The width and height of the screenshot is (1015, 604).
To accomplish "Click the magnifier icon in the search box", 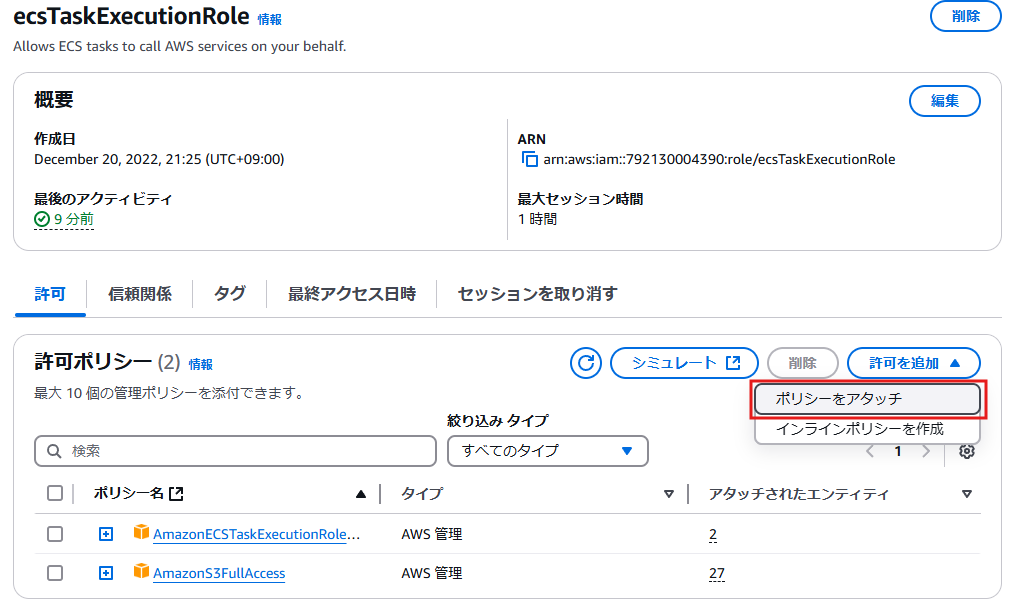I will pyautogui.click(x=54, y=451).
